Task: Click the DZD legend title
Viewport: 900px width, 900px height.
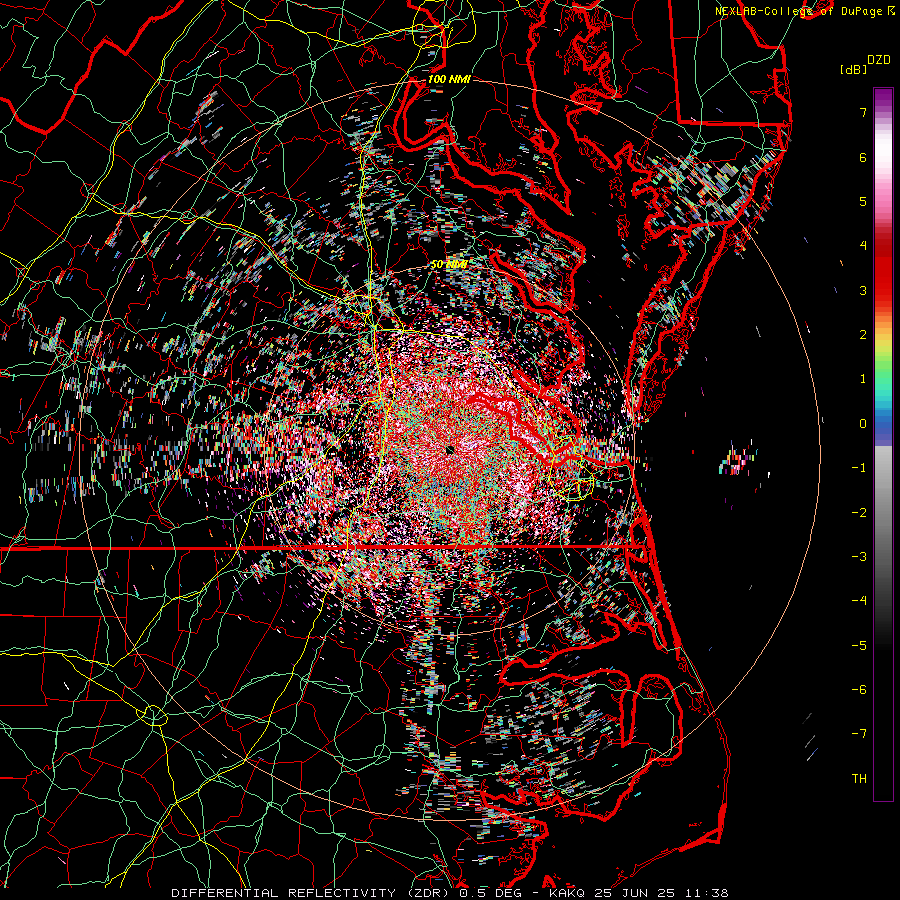Action: click(x=879, y=60)
